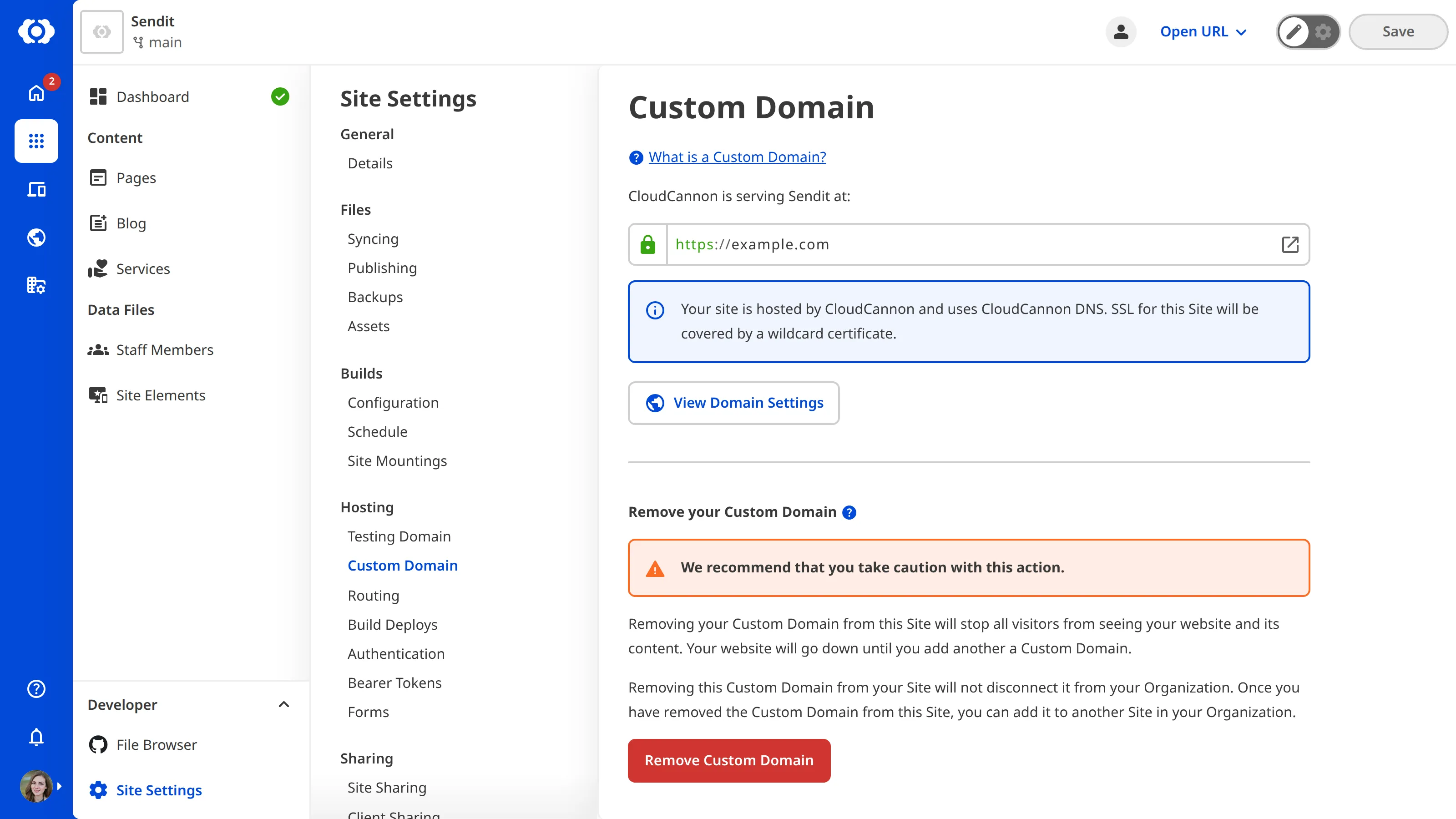Click the https://example.com domain field
Screen dimensions: 1456x819
click(x=969, y=245)
